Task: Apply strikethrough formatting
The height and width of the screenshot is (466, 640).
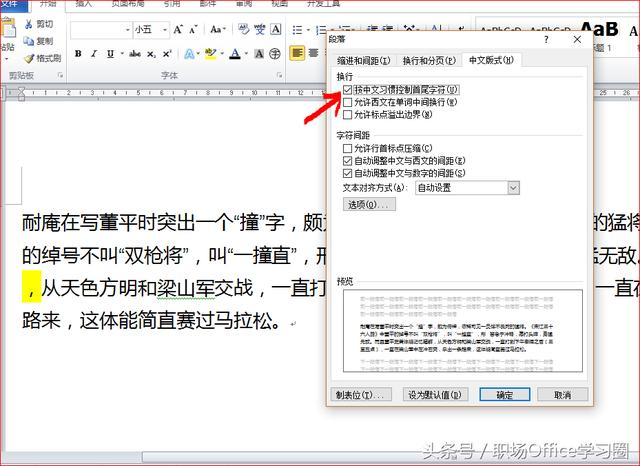Action: 135,53
